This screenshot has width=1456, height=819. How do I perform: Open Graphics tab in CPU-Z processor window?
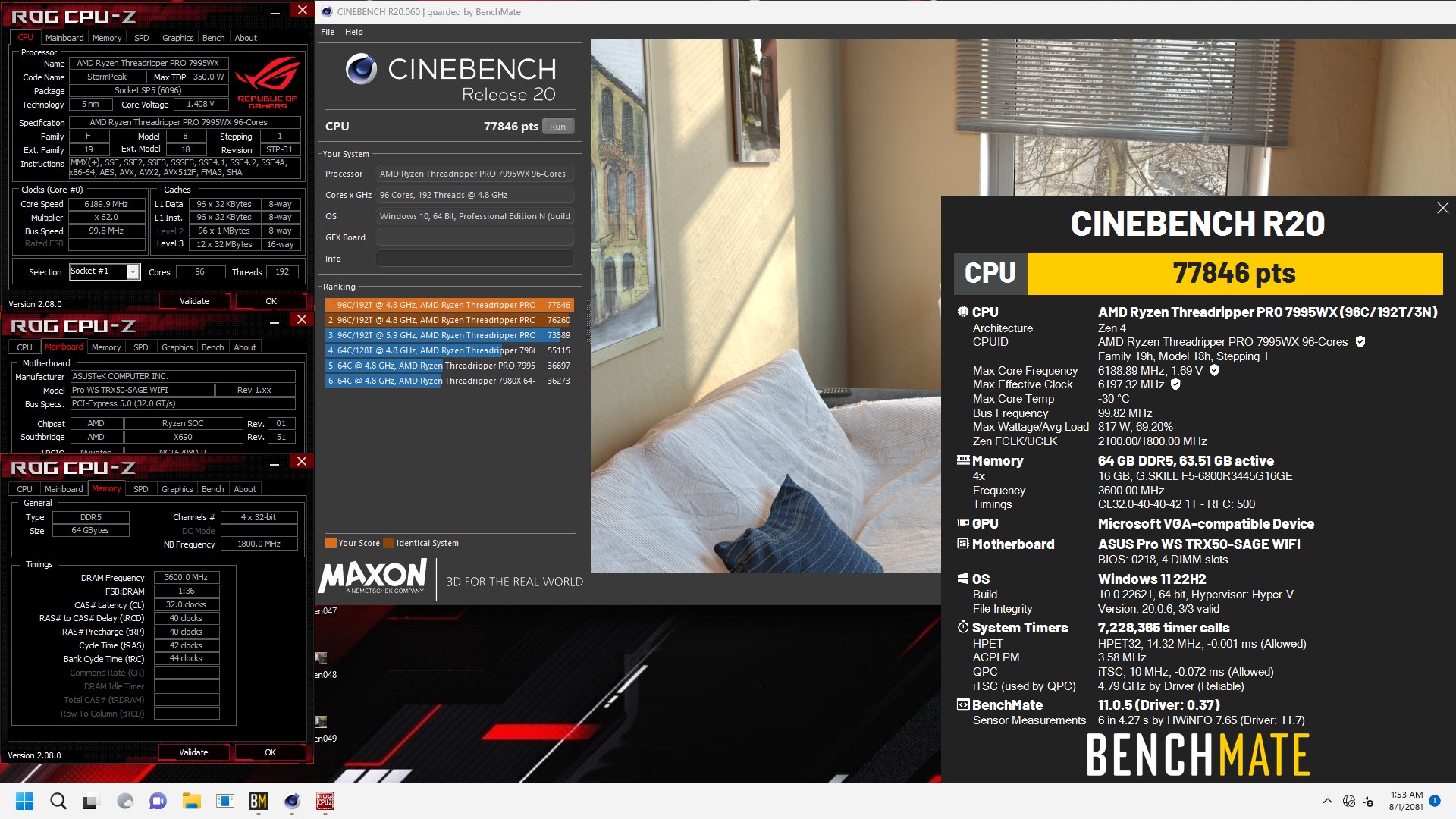click(x=178, y=38)
